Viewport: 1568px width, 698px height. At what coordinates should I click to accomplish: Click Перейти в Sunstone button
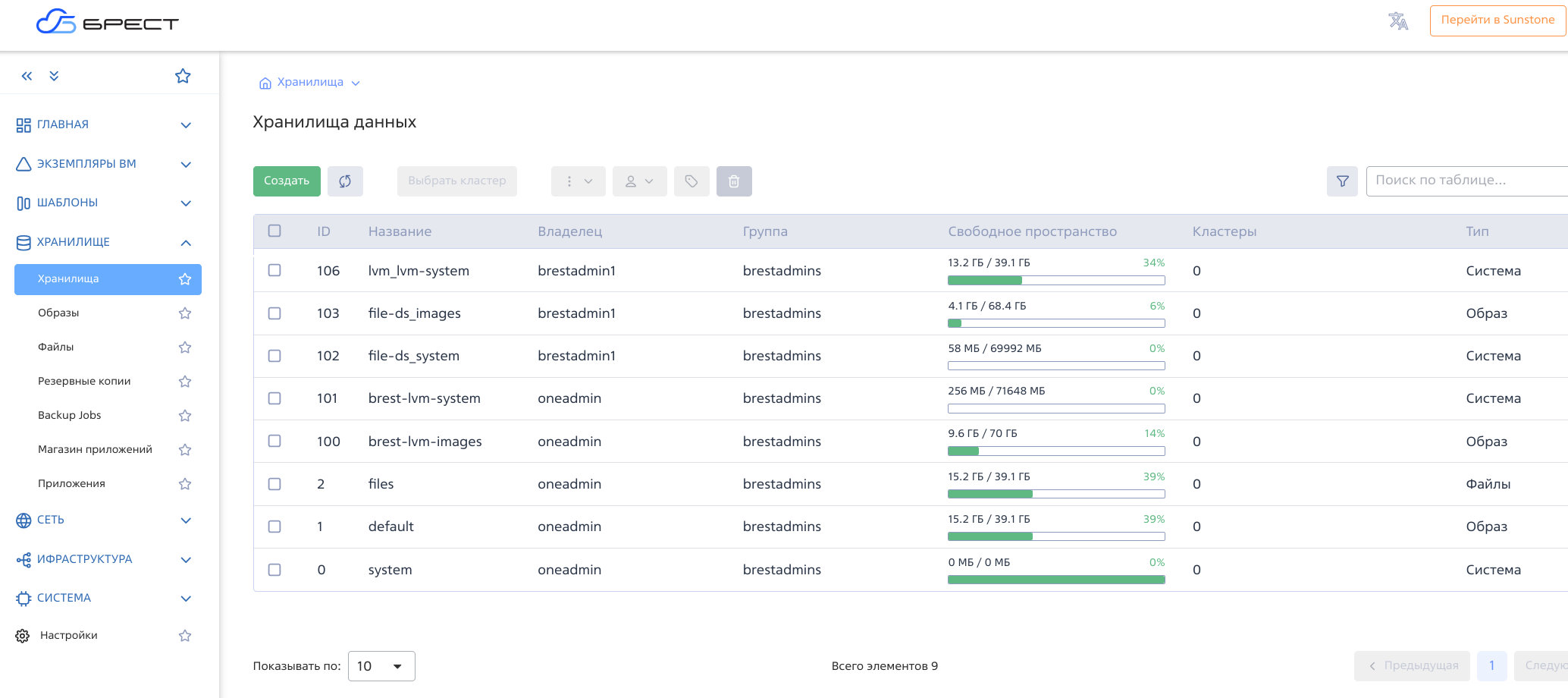(x=1497, y=20)
